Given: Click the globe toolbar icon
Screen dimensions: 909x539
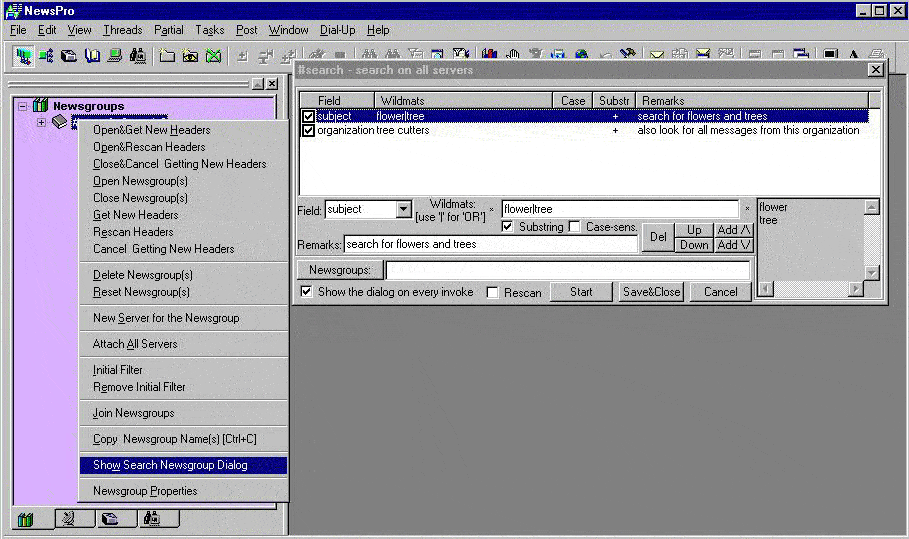Looking at the screenshot, I should [x=581, y=54].
